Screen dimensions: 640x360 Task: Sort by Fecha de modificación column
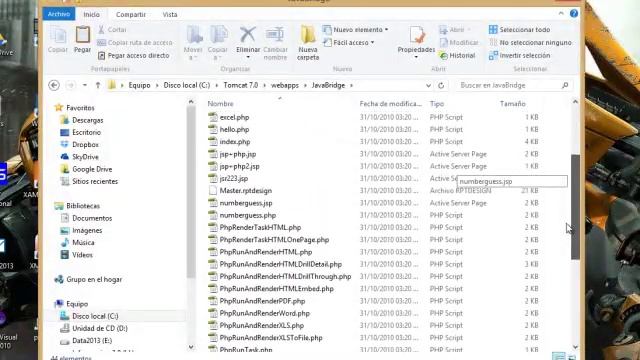(391, 104)
